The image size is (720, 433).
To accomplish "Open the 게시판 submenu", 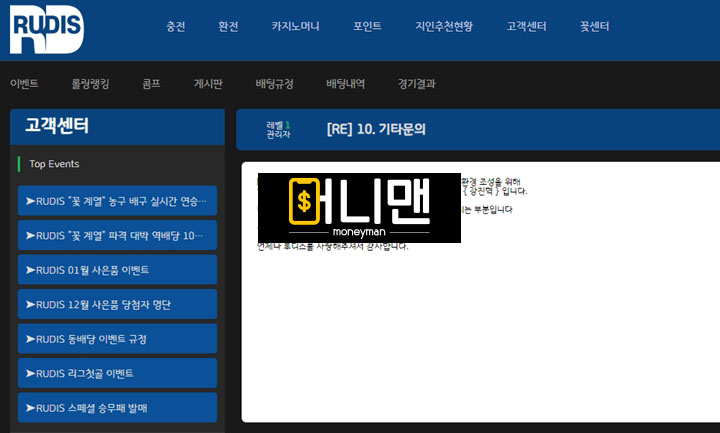I will (x=208, y=84).
